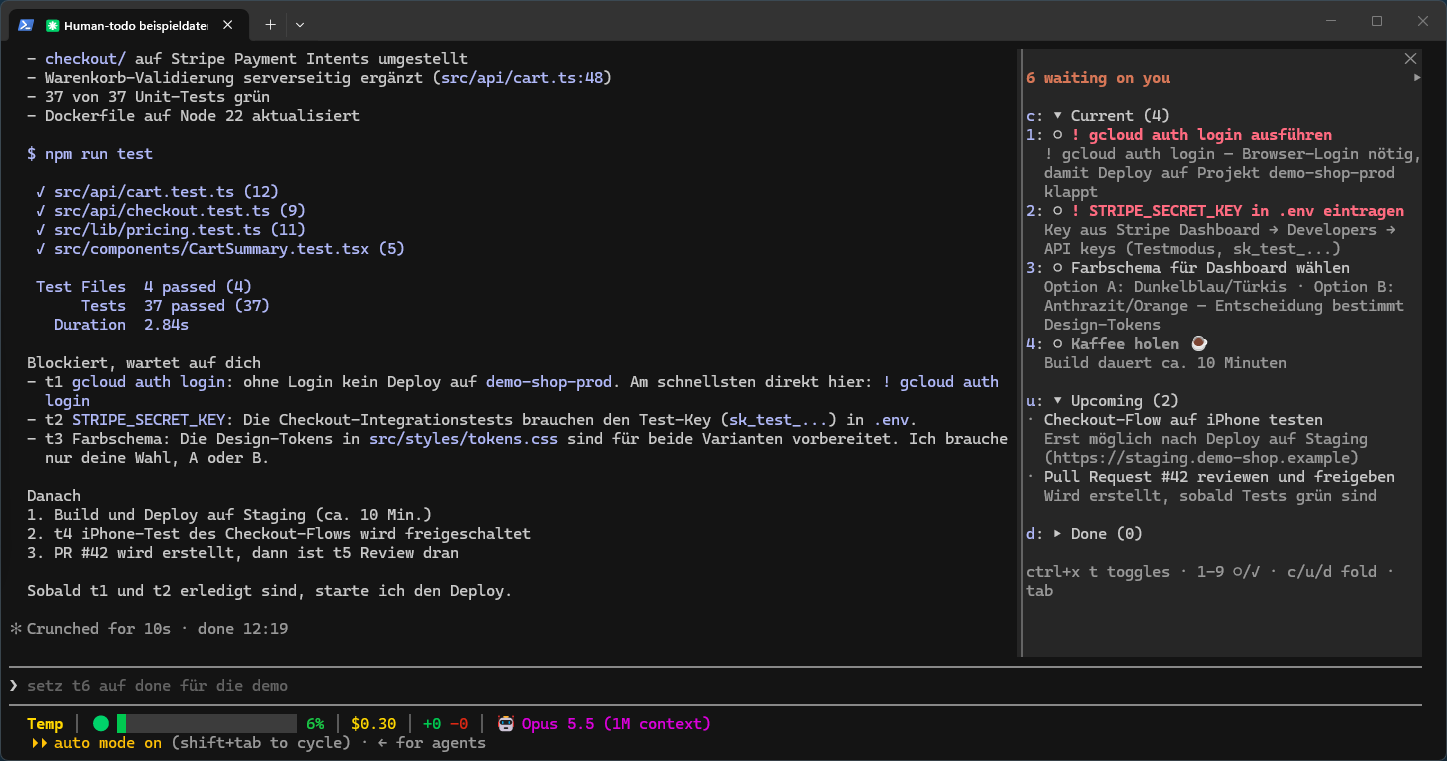
Task: Click the PowerShell icon in the title bar
Action: tap(26, 24)
